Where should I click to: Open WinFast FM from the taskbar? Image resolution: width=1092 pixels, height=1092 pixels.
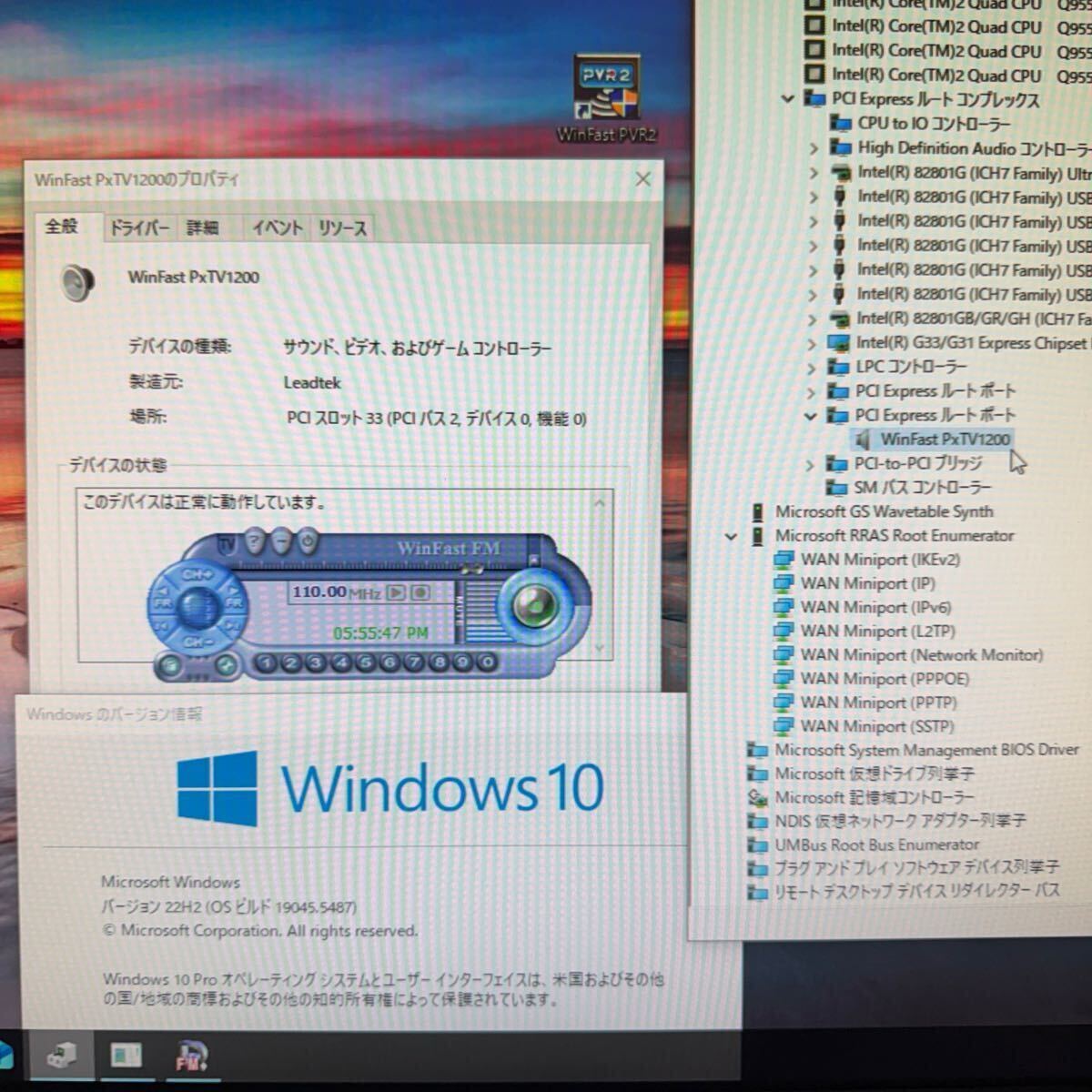[x=191, y=1056]
